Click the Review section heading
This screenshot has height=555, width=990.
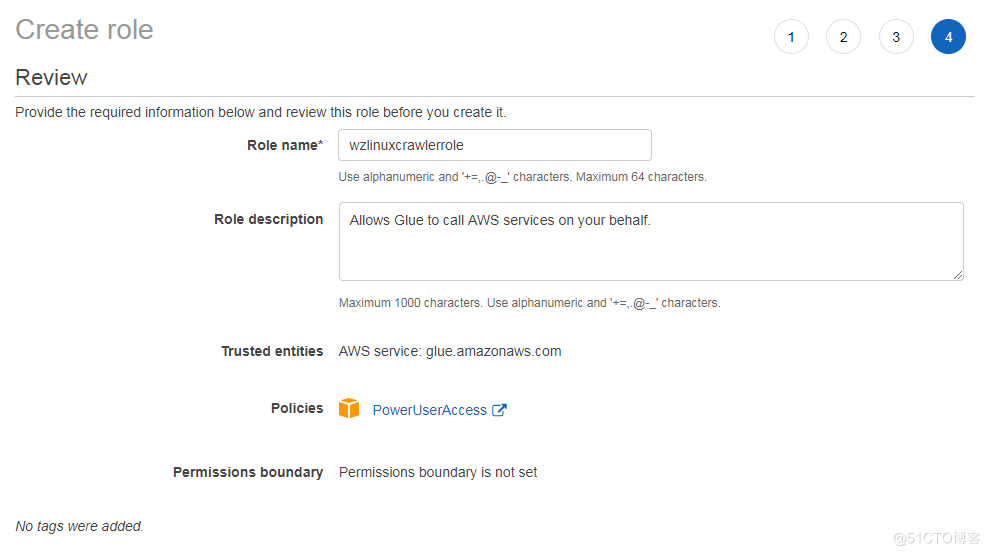(x=51, y=77)
